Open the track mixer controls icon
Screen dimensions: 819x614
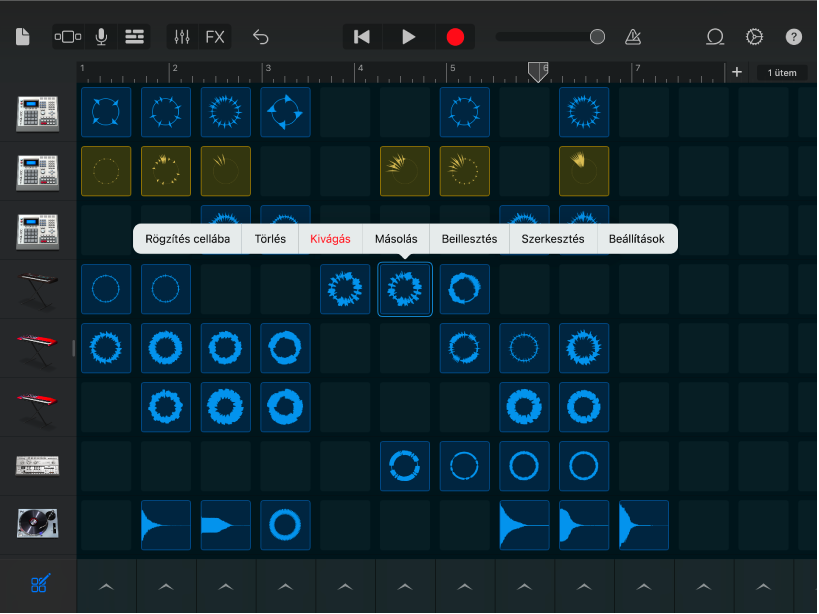point(182,36)
